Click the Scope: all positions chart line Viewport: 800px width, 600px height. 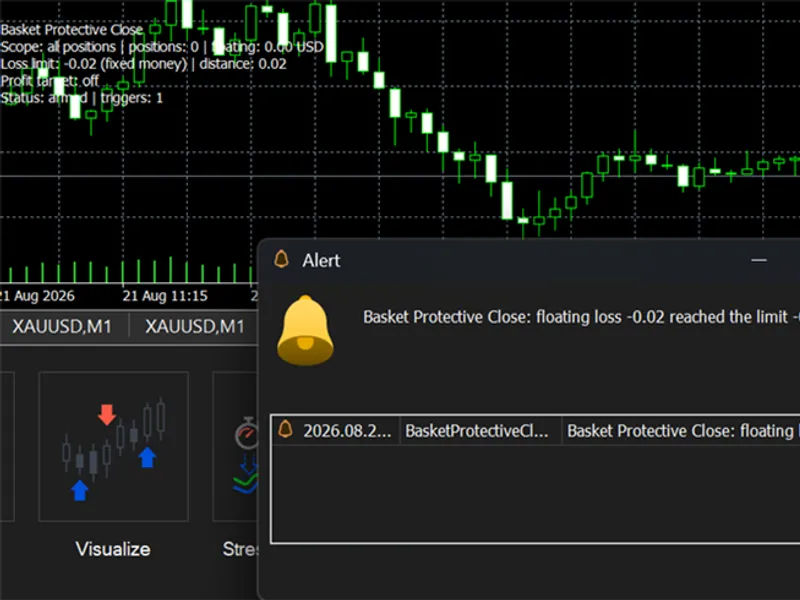(x=162, y=47)
